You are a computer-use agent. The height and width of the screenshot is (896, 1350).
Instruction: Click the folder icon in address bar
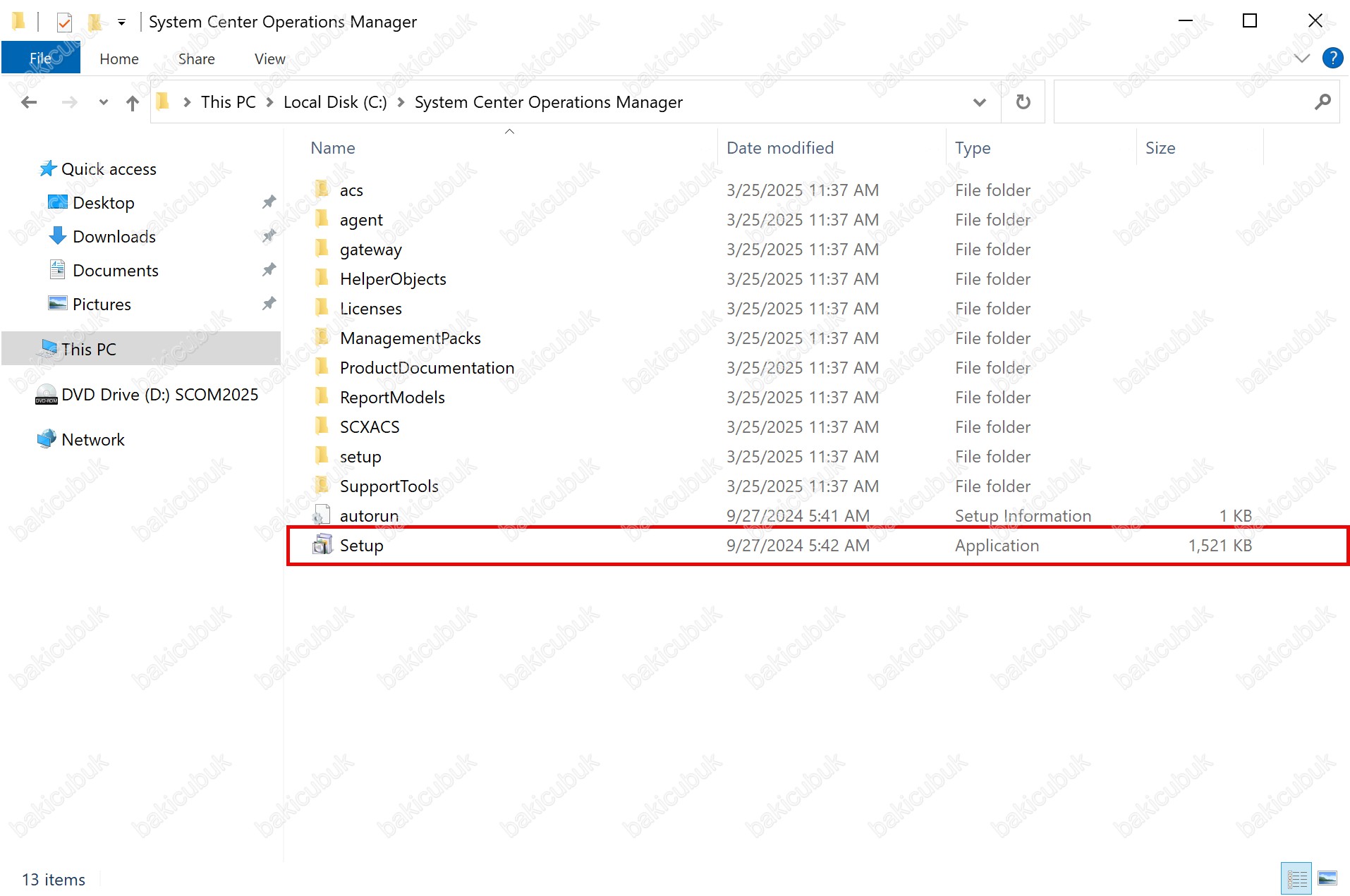pyautogui.click(x=163, y=102)
